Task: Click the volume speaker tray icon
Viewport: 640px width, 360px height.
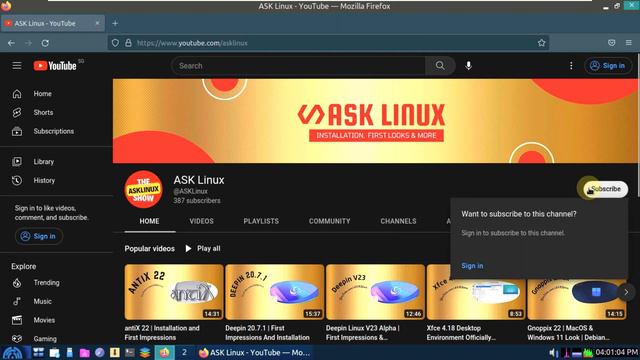Action: [x=553, y=353]
